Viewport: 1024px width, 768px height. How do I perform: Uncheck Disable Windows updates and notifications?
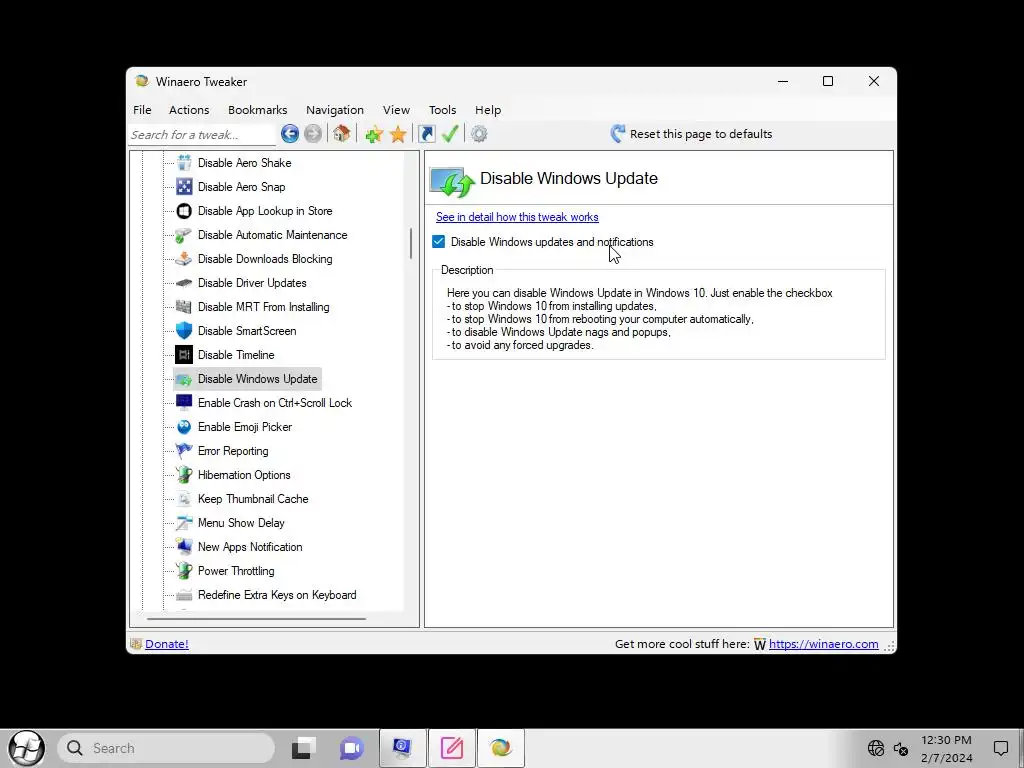click(438, 242)
